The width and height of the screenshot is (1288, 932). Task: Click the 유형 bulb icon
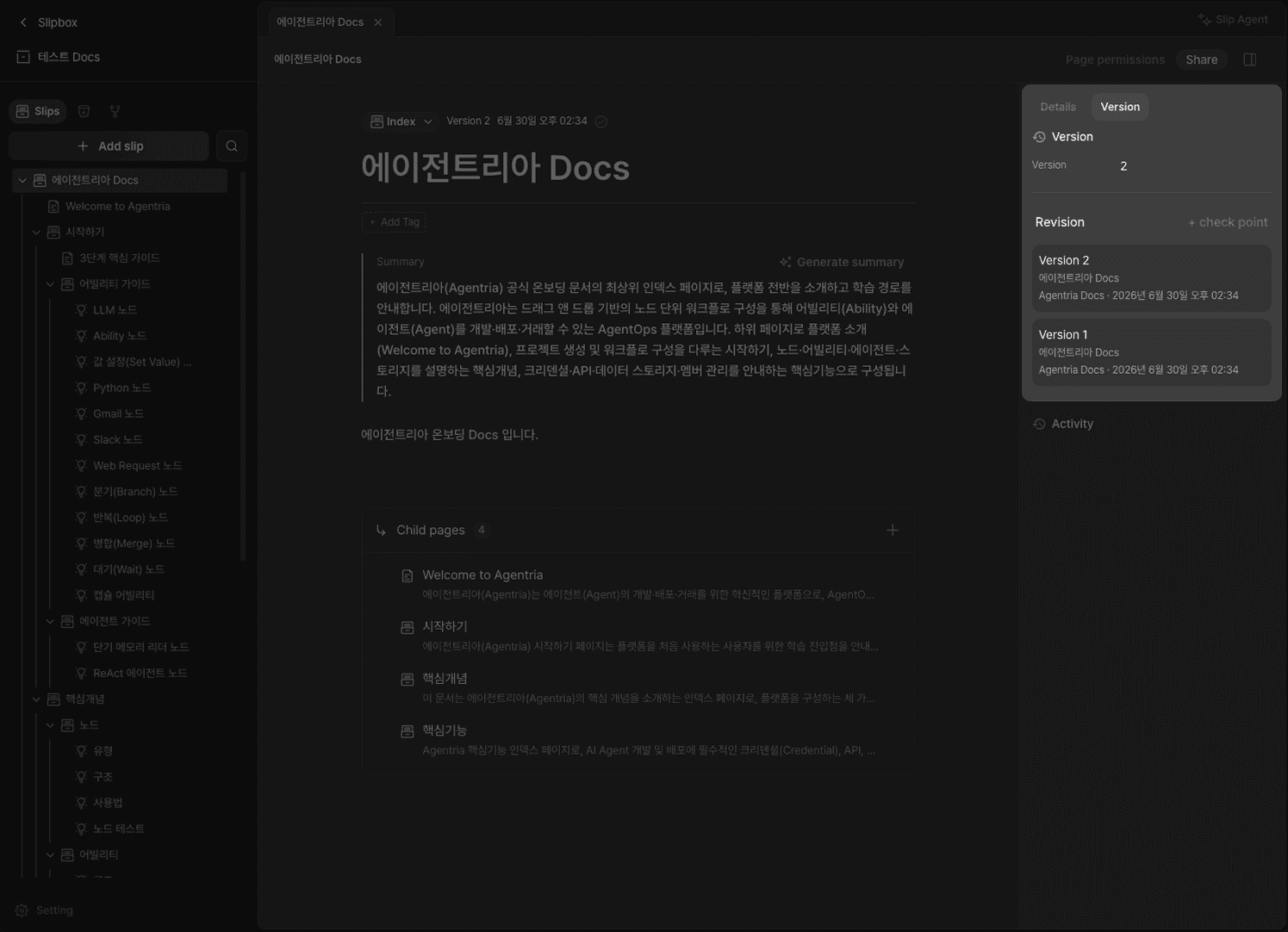[81, 751]
